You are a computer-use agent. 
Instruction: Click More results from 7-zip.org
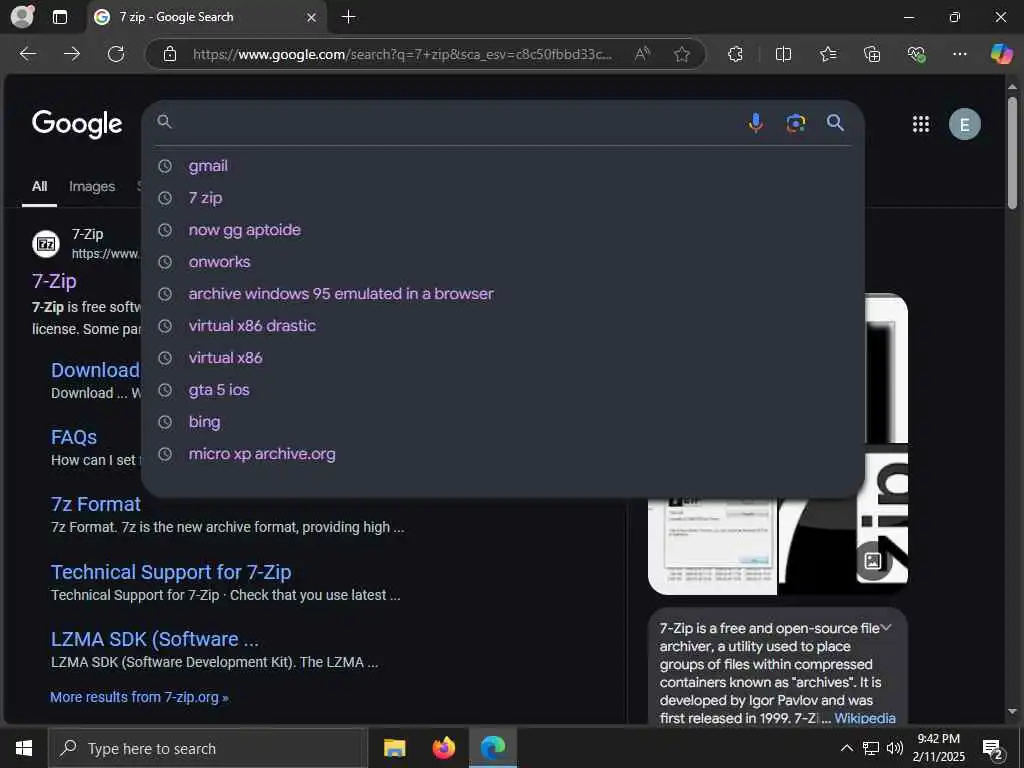coord(139,697)
